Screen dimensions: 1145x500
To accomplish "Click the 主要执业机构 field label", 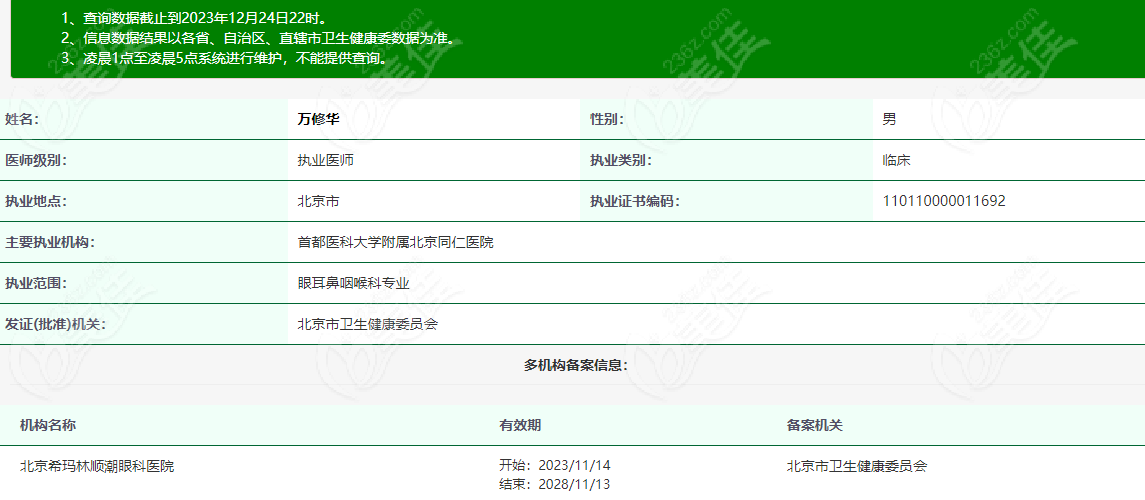I will 49,242.
